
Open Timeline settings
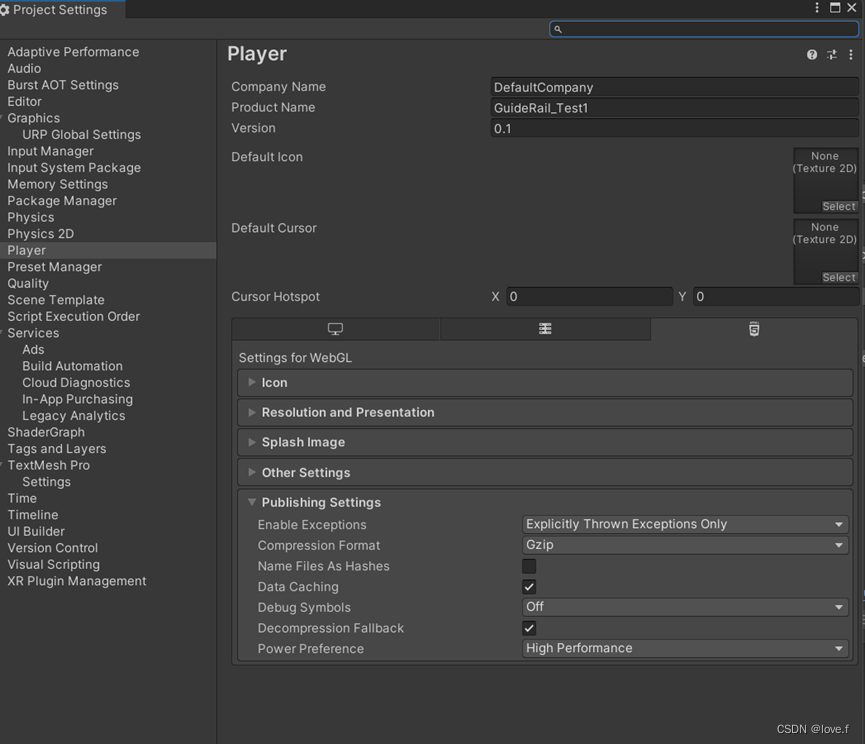33,515
